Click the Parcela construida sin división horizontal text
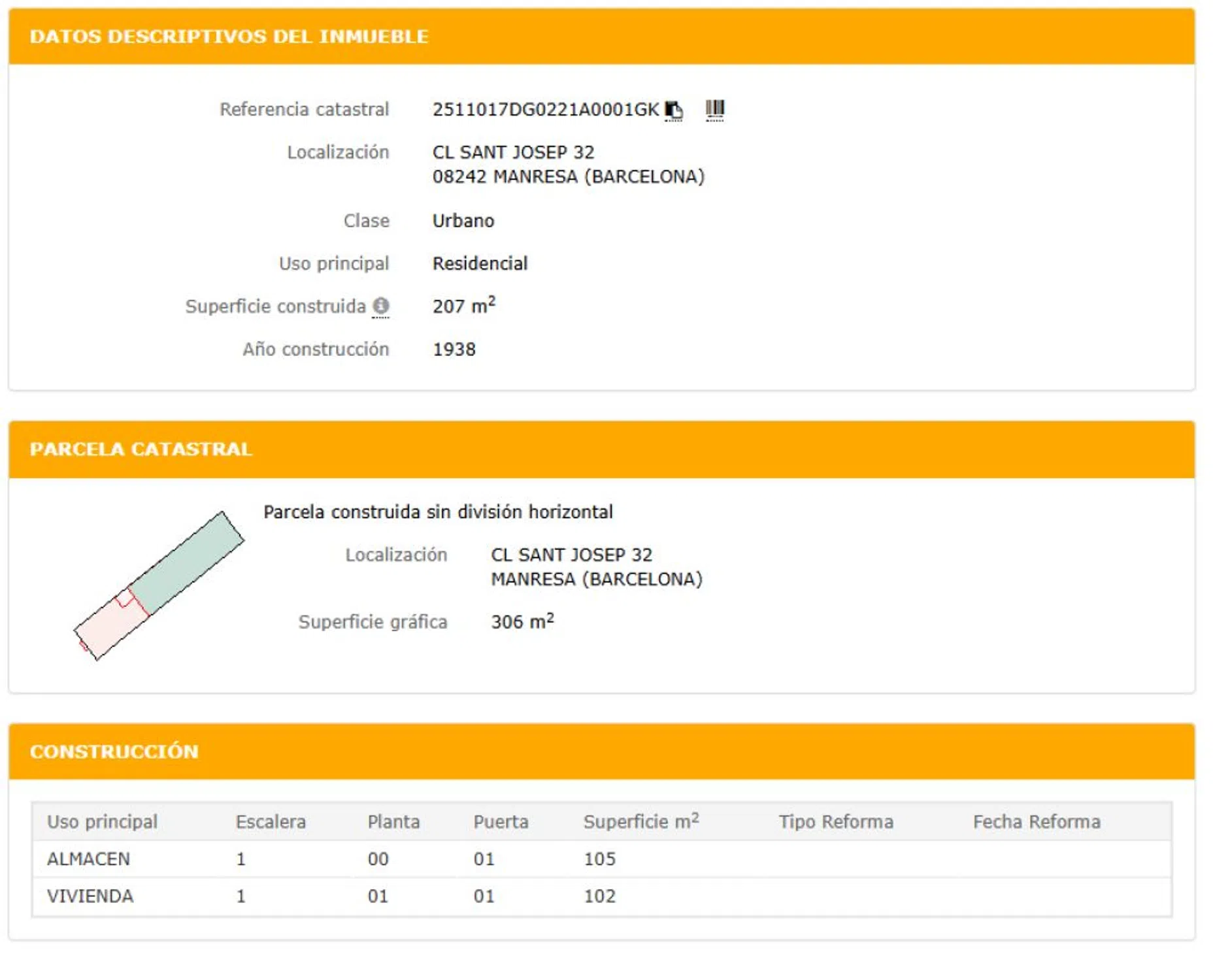 pos(438,512)
